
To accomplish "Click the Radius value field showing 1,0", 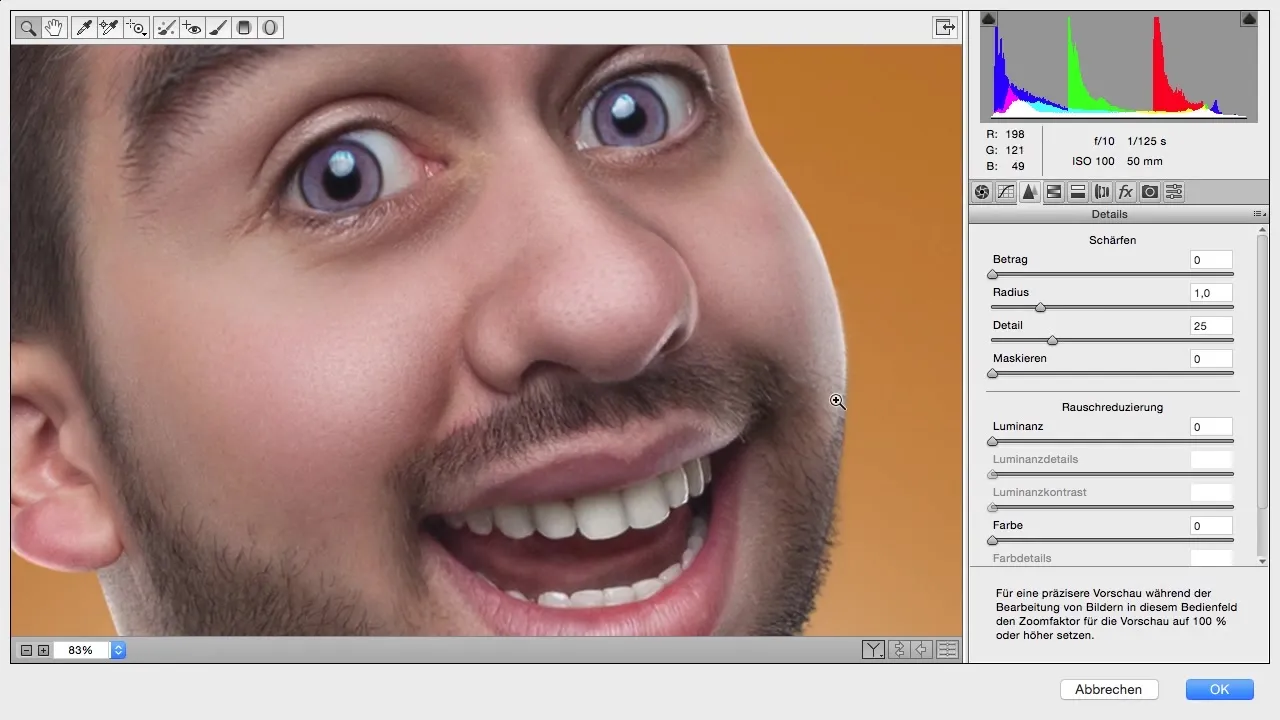I will (1211, 293).
